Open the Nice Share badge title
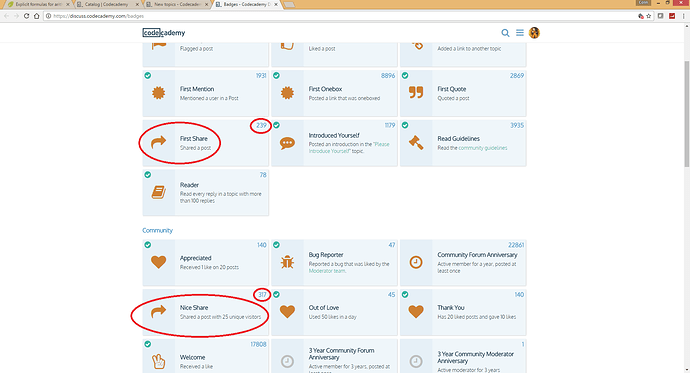Viewport: 690px width, 373px height. [194, 308]
